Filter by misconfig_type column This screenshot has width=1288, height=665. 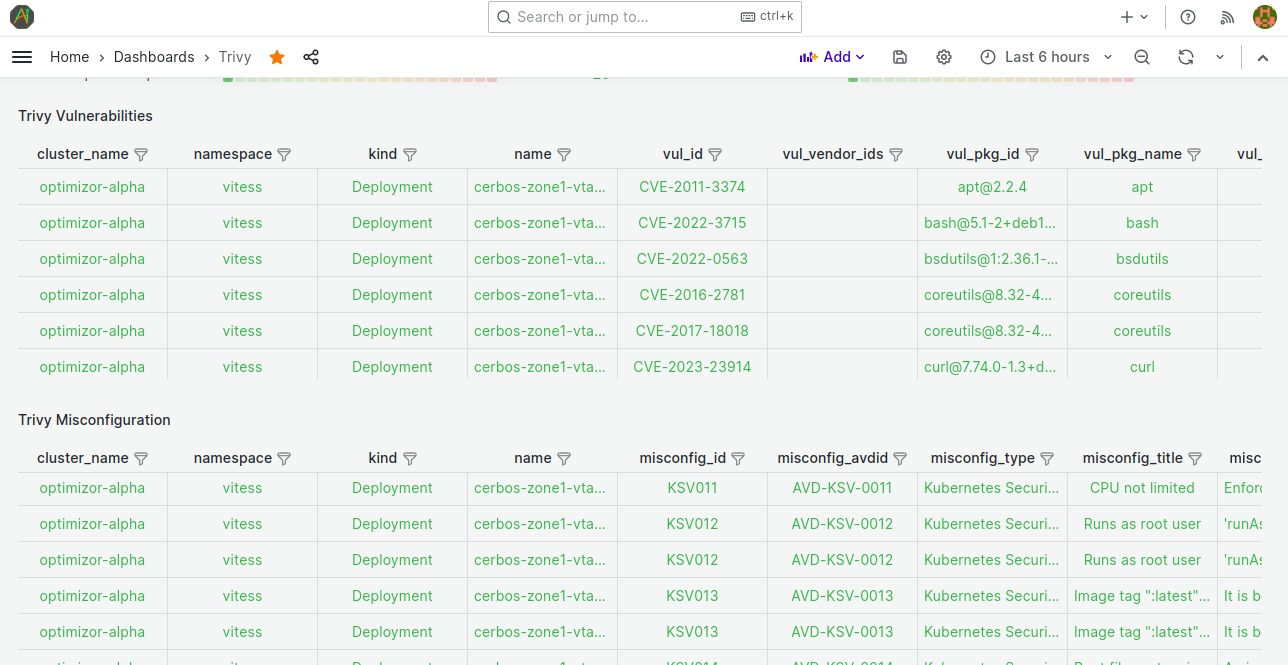pyautogui.click(x=1047, y=459)
